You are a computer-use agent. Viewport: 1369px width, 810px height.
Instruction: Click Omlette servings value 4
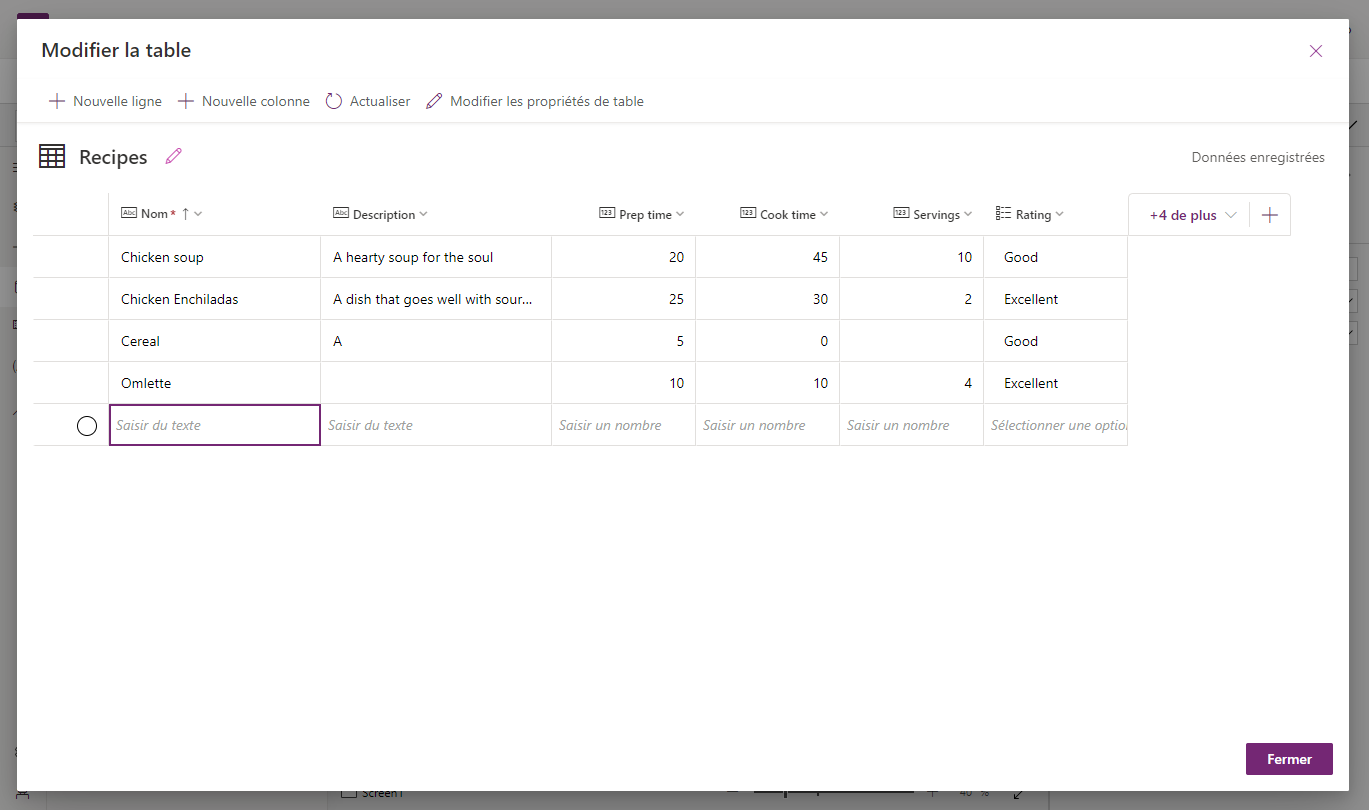click(x=912, y=383)
